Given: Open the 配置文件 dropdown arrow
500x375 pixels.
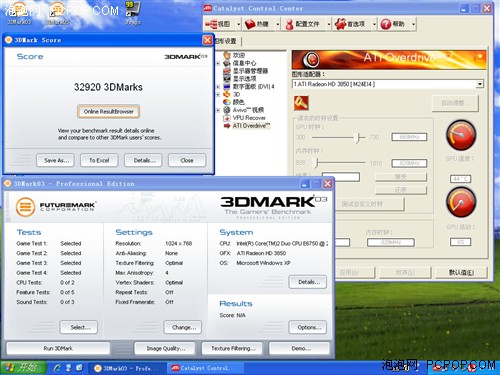Looking at the screenshot, I should point(329,24).
